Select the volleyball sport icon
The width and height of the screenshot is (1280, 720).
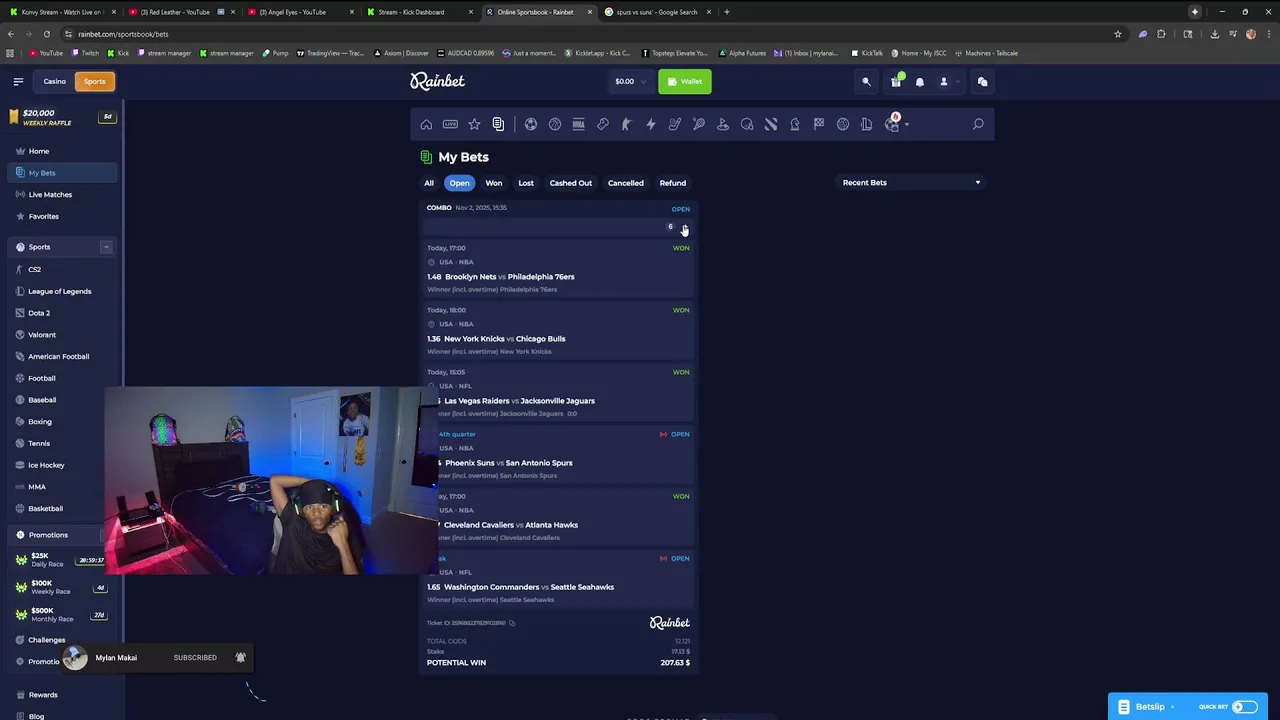(x=843, y=124)
